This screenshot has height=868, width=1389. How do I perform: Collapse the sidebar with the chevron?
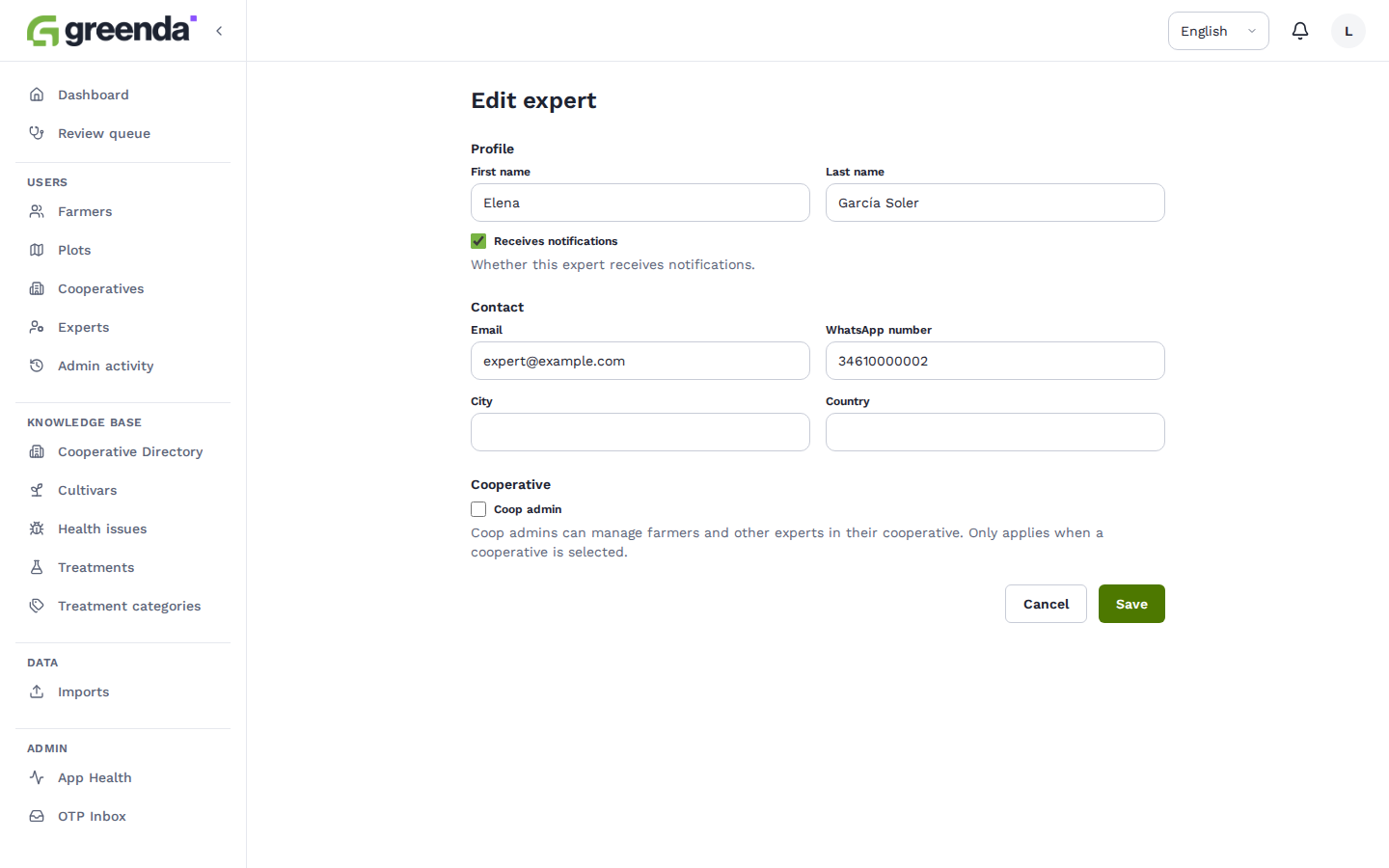(219, 31)
